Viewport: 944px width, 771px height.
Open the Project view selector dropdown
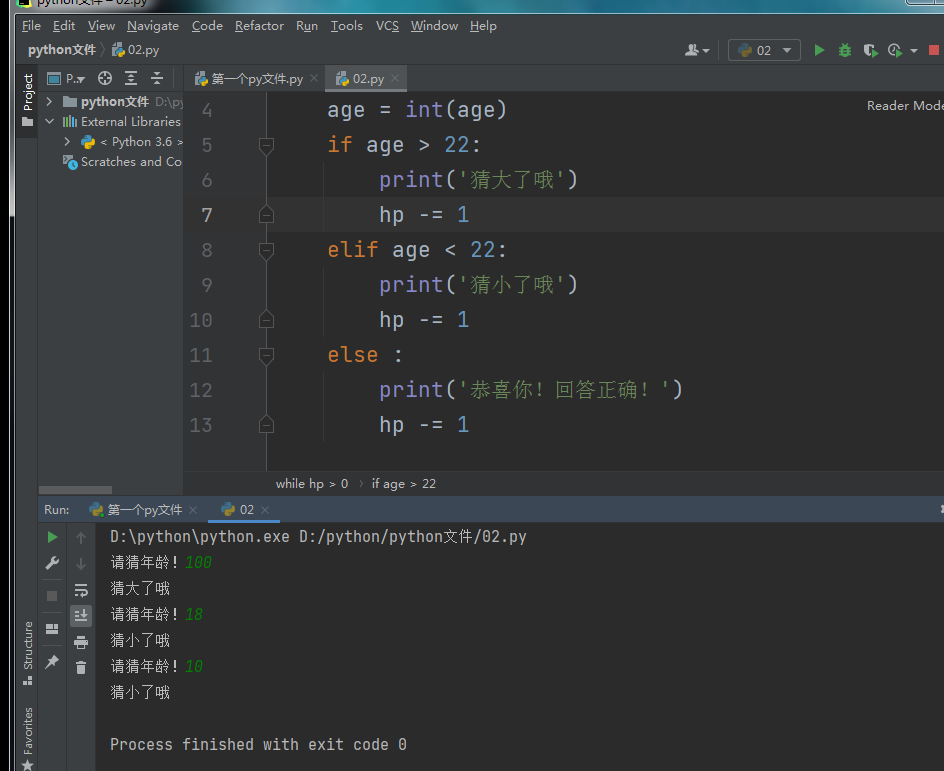click(66, 78)
